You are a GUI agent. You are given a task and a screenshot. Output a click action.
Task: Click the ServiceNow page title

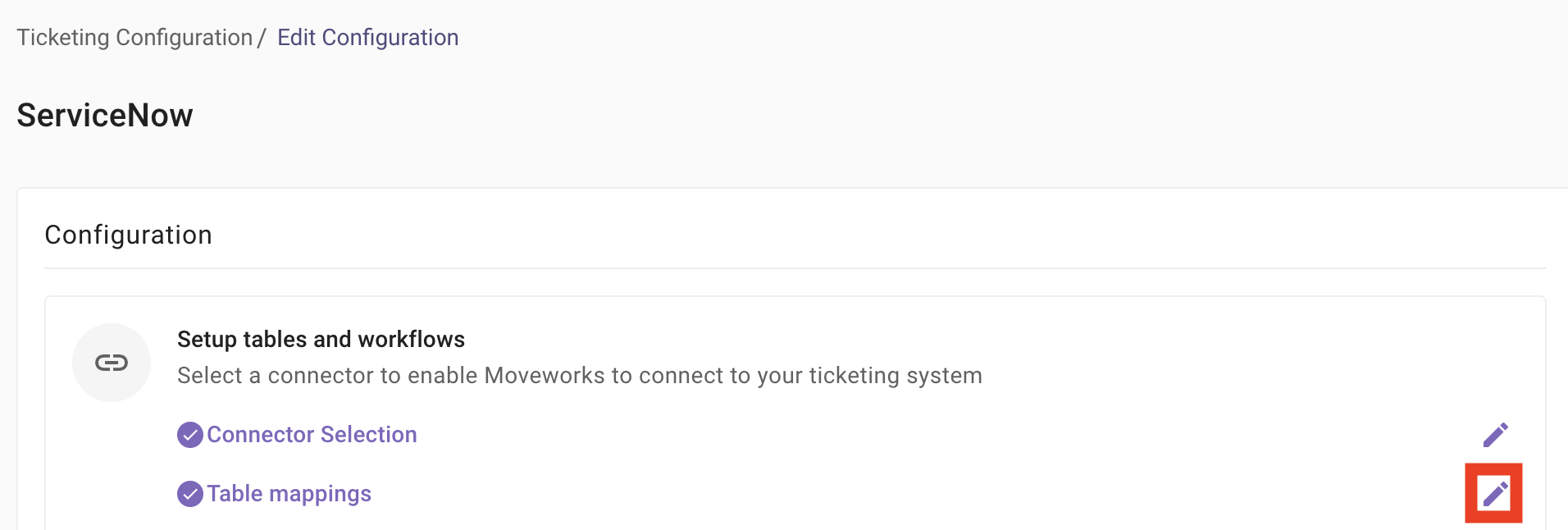105,116
